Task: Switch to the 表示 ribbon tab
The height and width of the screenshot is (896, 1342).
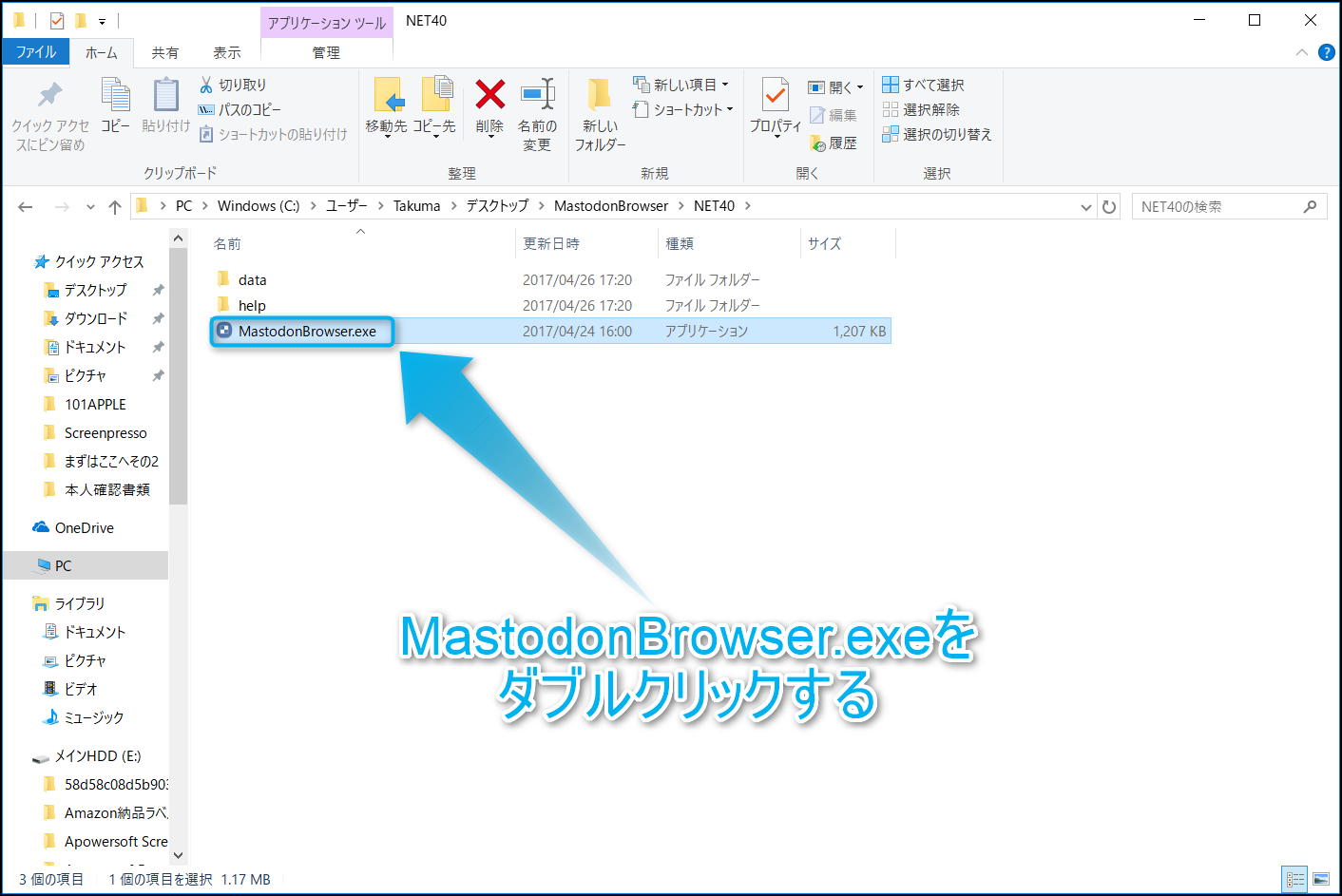Action: pos(226,52)
